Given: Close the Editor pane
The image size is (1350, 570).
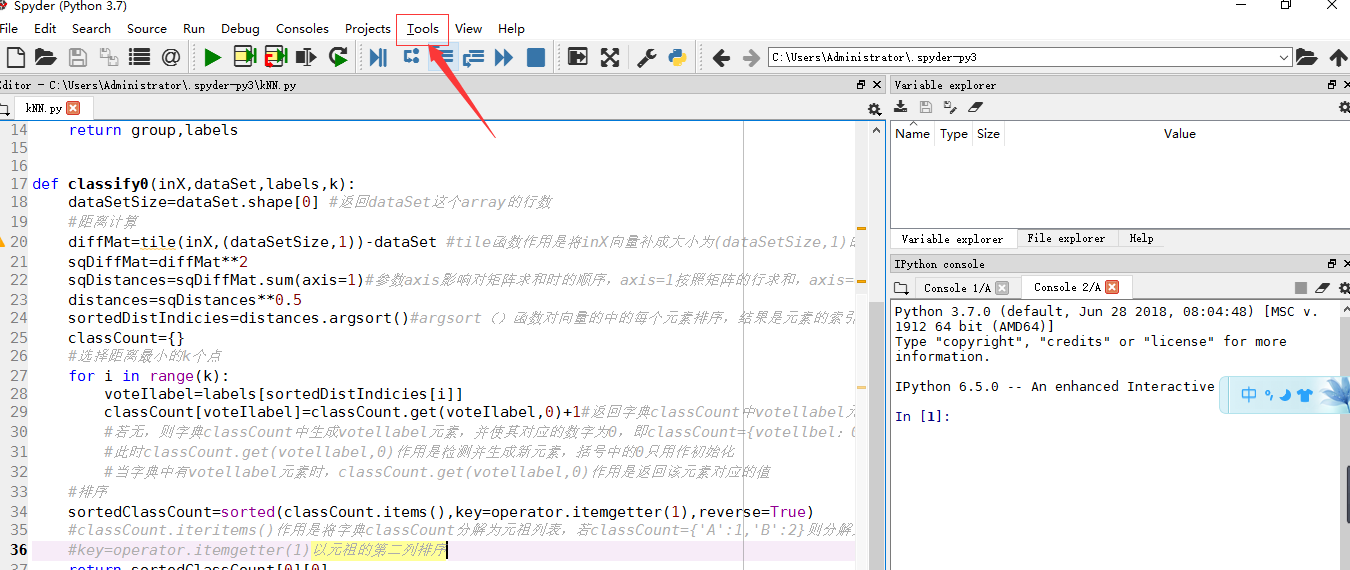Looking at the screenshot, I should coord(877,85).
